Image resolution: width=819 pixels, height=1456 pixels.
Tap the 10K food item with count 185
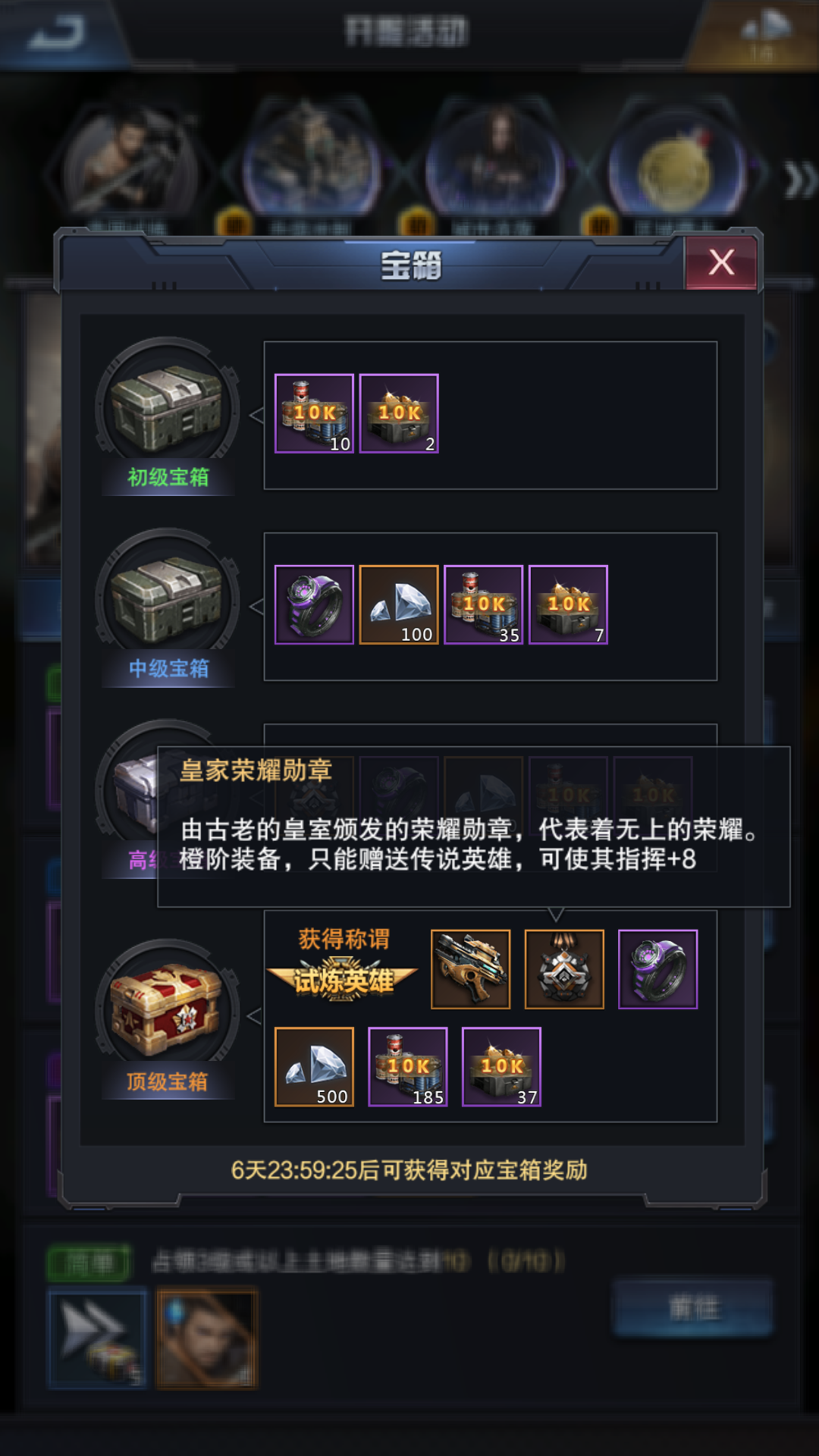(x=408, y=1067)
